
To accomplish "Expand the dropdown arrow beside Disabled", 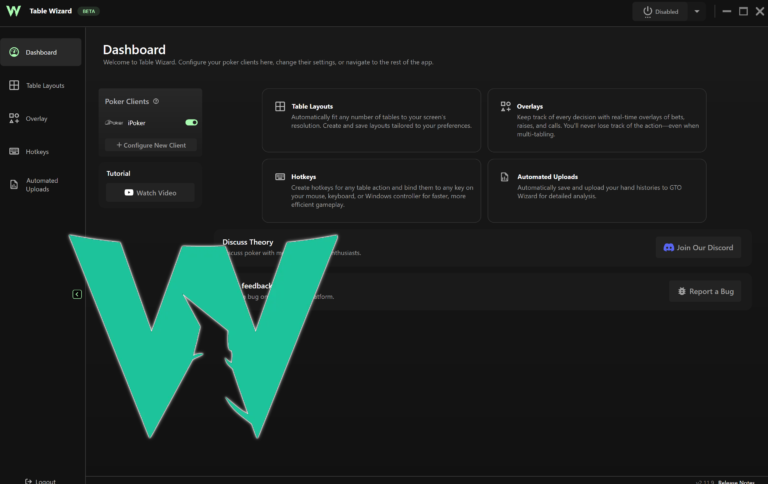I will coord(696,11).
